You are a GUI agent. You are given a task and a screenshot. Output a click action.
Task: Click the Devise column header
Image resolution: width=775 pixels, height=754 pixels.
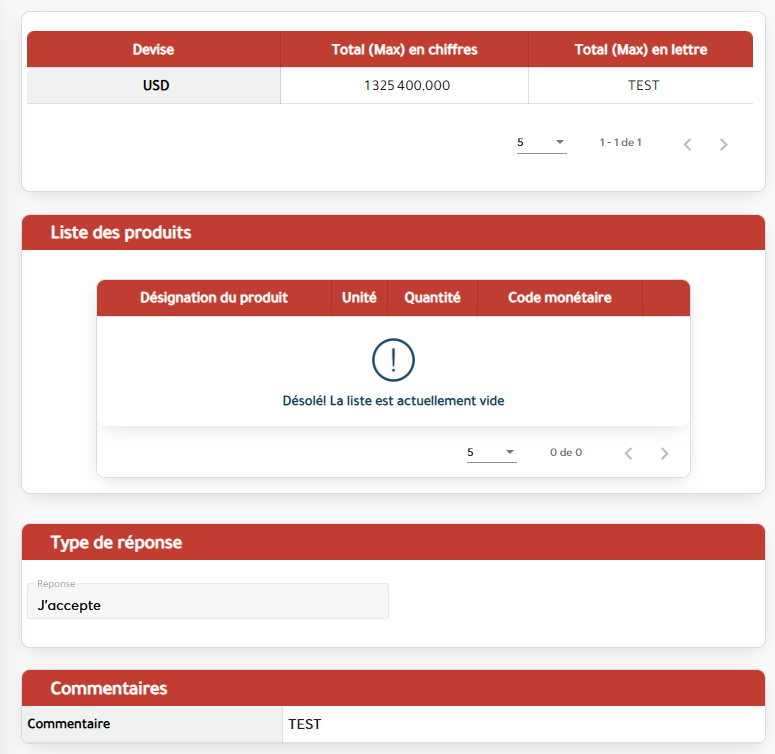153,49
